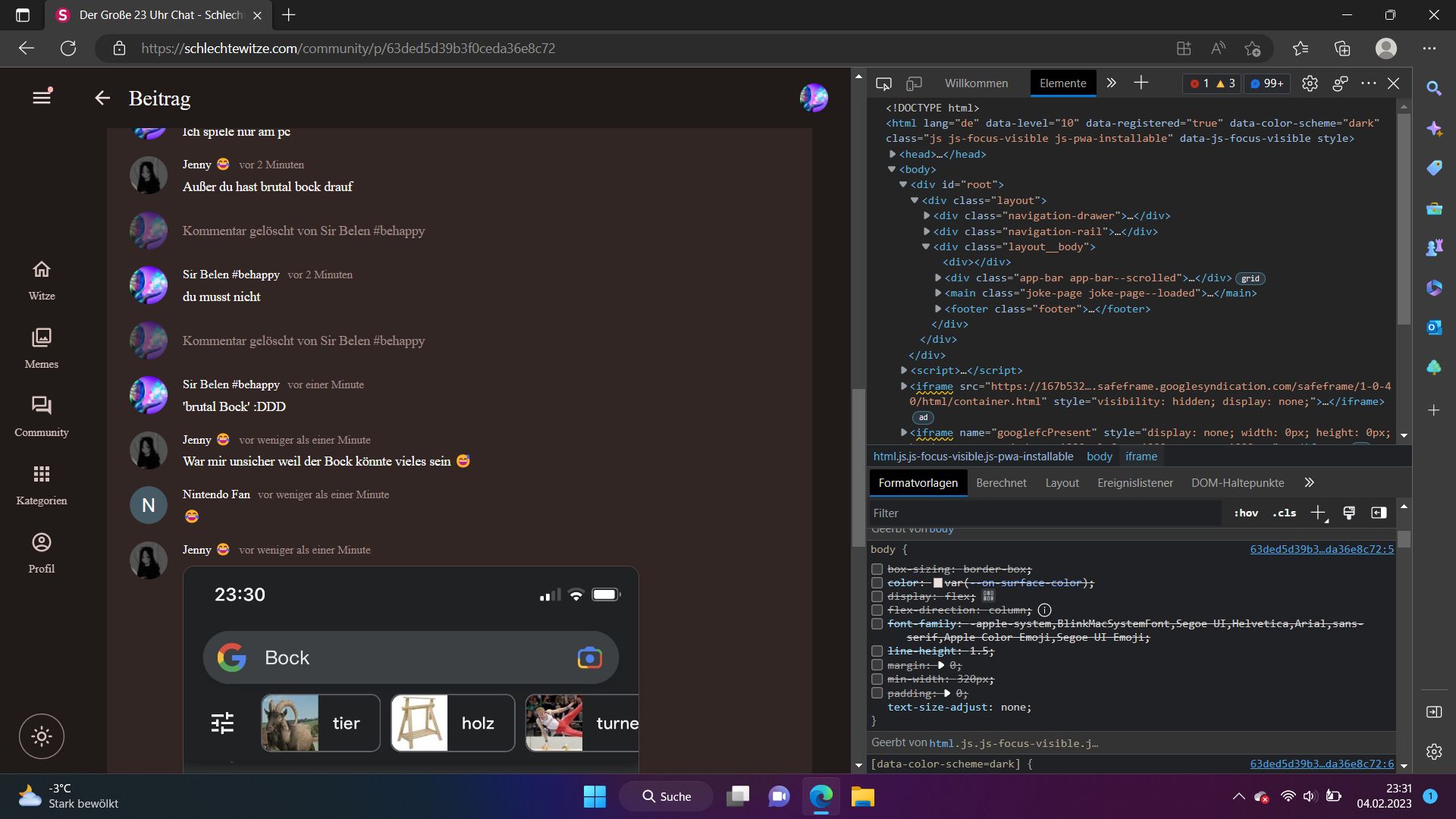Add a new style rule
The width and height of the screenshot is (1456, 819).
pyautogui.click(x=1318, y=513)
